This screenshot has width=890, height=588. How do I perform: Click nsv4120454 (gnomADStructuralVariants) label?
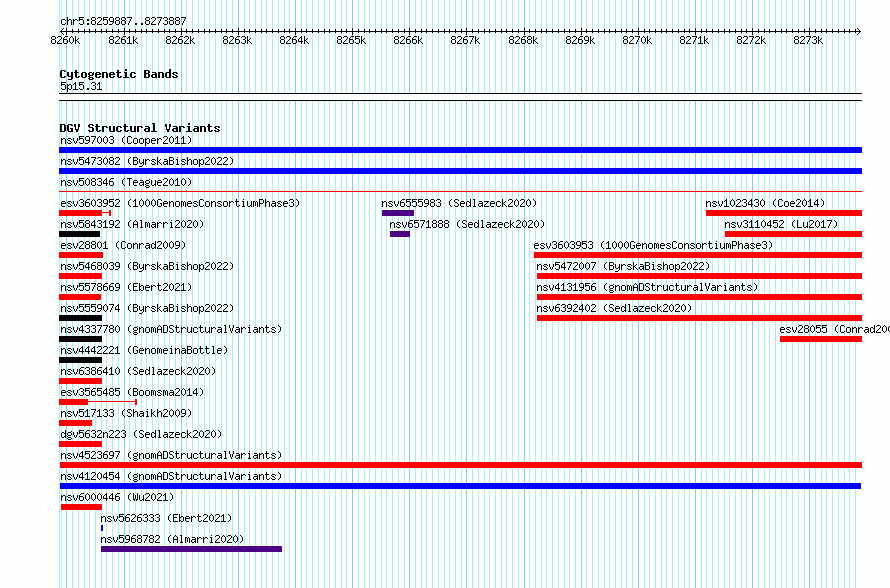[171, 476]
